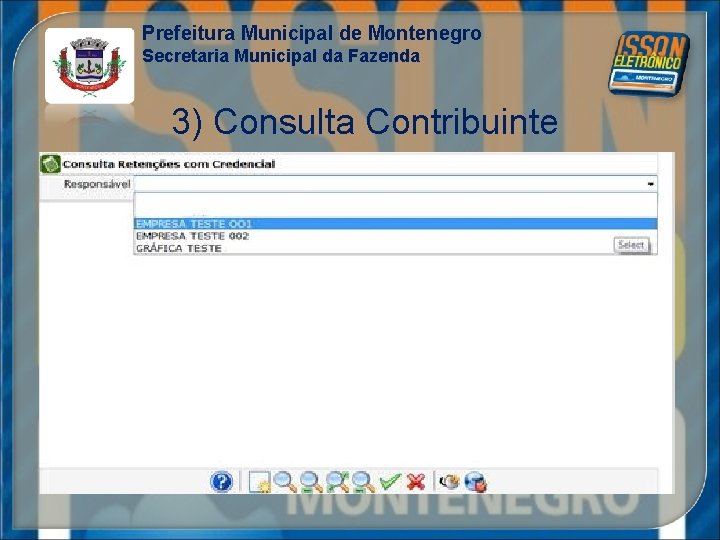The image size is (720, 540).
Task: Click the Responsável dropdown arrow
Action: click(651, 184)
